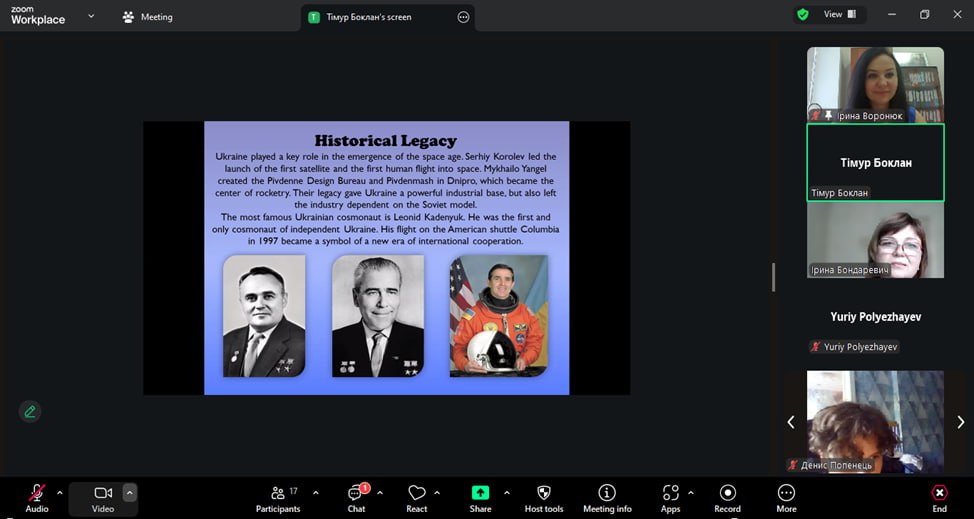Image resolution: width=974 pixels, height=519 pixels.
Task: Open the Apps panel
Action: 670,496
